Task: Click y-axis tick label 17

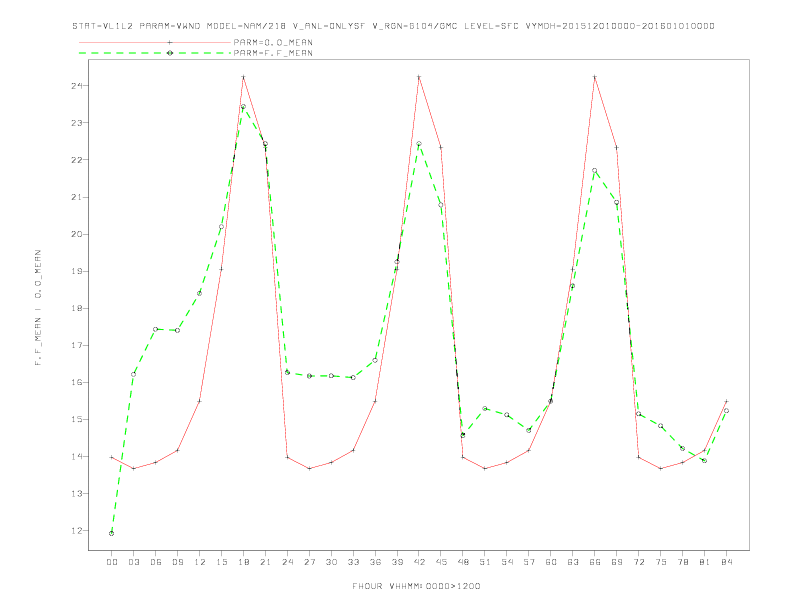Action: pyautogui.click(x=77, y=345)
